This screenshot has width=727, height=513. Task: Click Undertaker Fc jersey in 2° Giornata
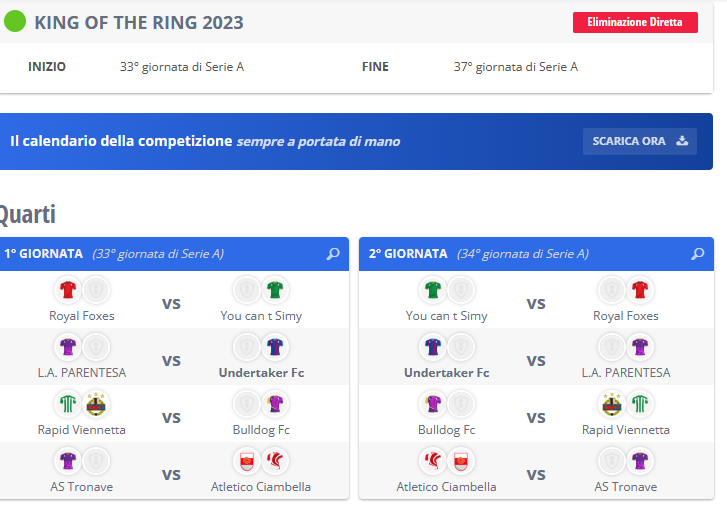point(433,347)
